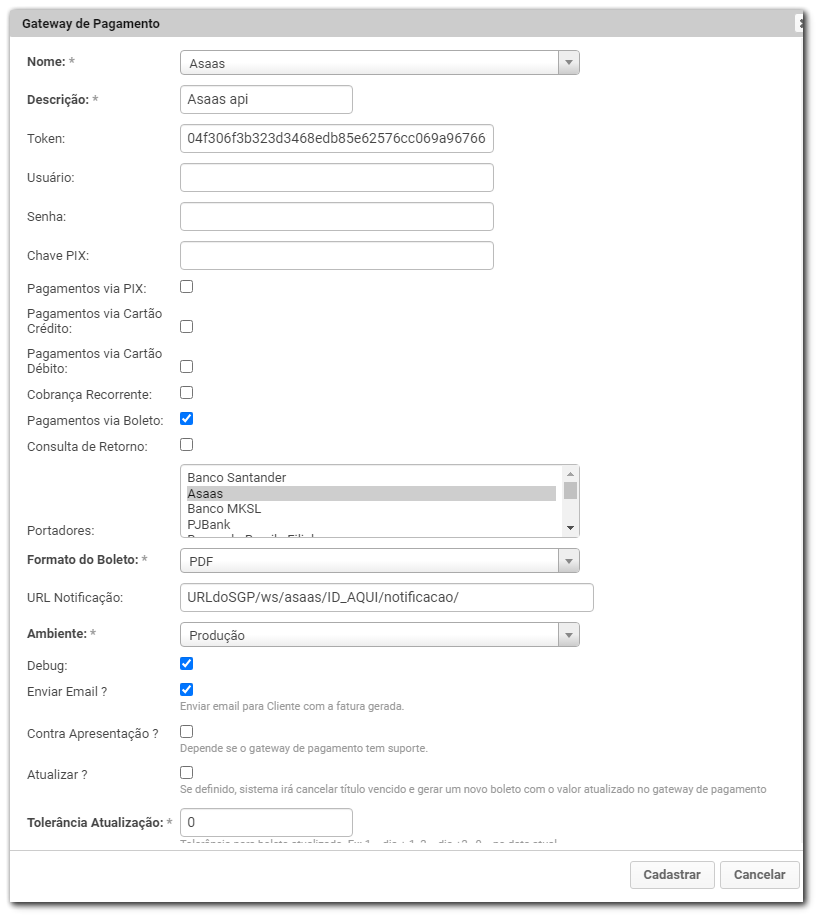Tick Pagamentos via Cartão Crédito checkbox
This screenshot has height=920, width=821.
(x=186, y=326)
